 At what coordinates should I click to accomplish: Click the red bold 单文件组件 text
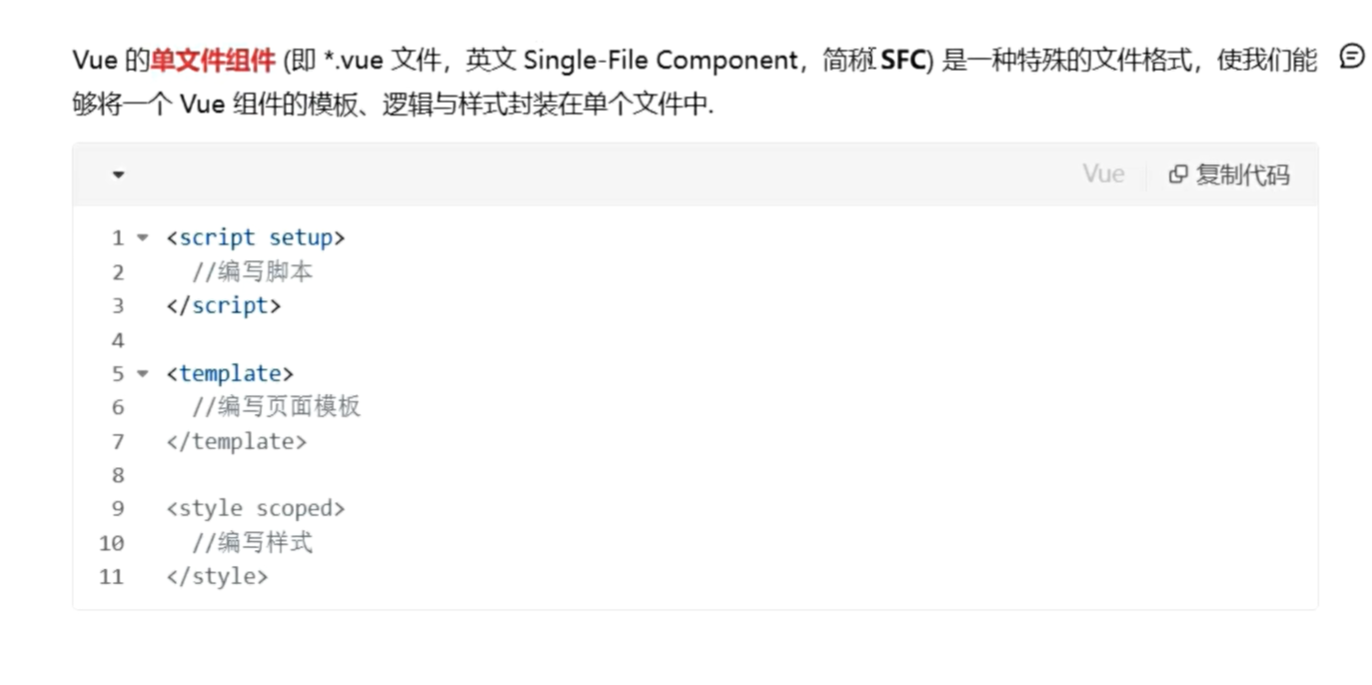click(x=213, y=60)
